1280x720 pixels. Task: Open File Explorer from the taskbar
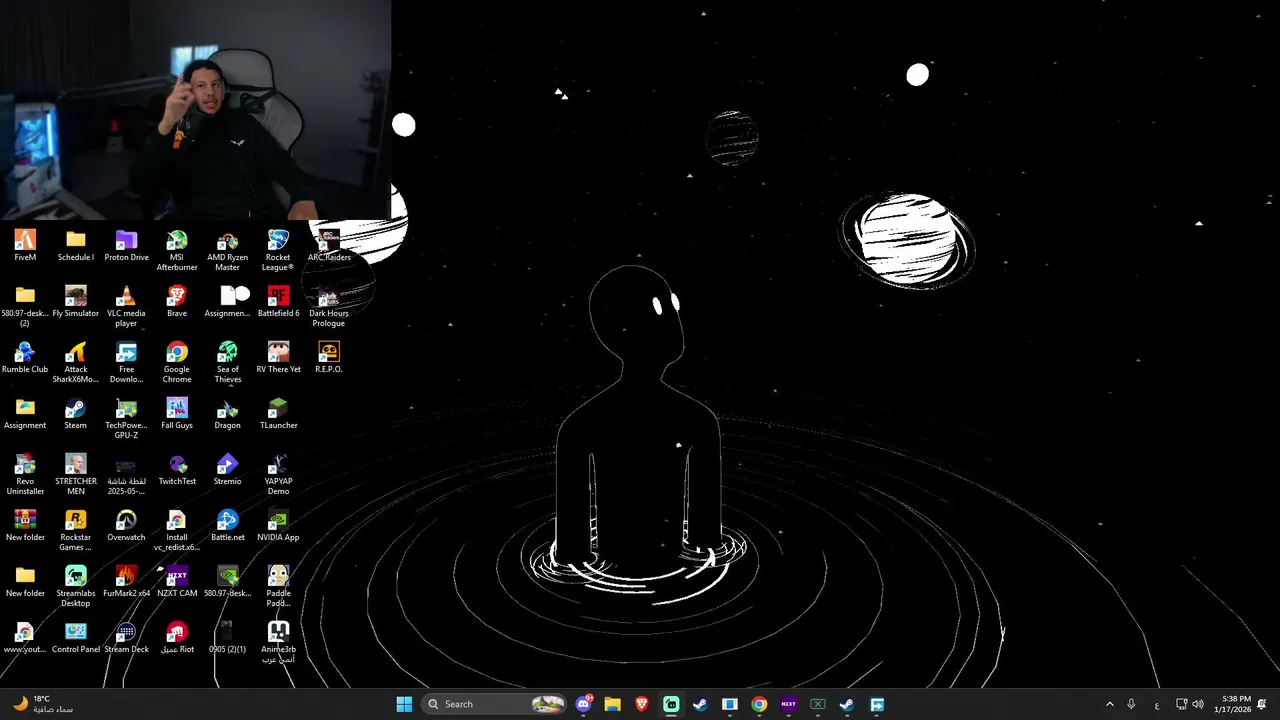pos(613,704)
